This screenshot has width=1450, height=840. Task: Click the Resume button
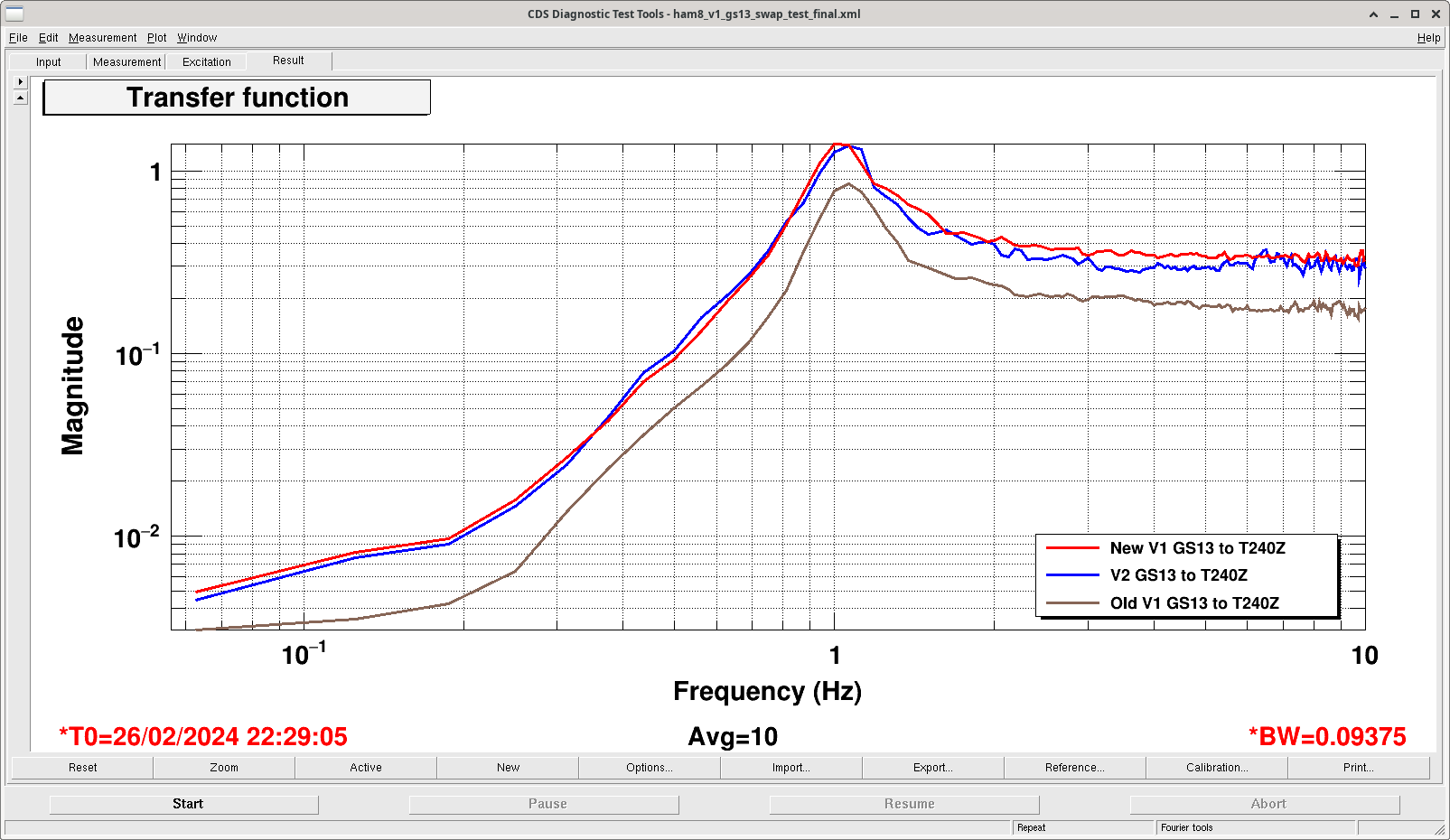click(x=904, y=804)
